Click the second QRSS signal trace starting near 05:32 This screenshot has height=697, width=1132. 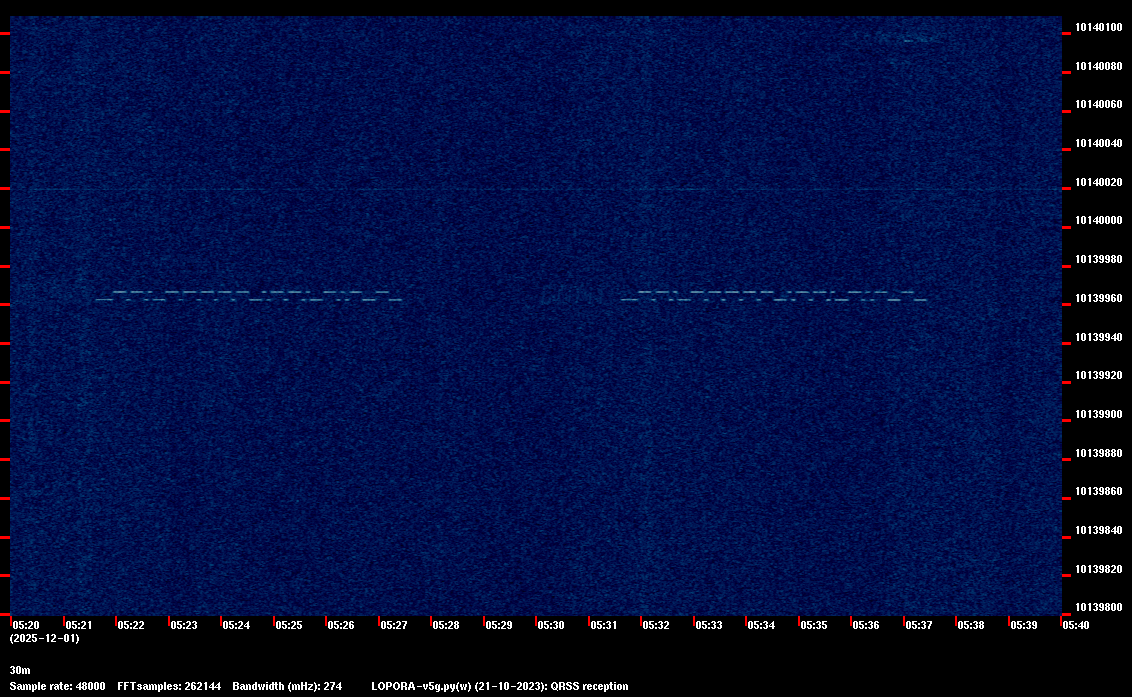pyautogui.click(x=774, y=296)
